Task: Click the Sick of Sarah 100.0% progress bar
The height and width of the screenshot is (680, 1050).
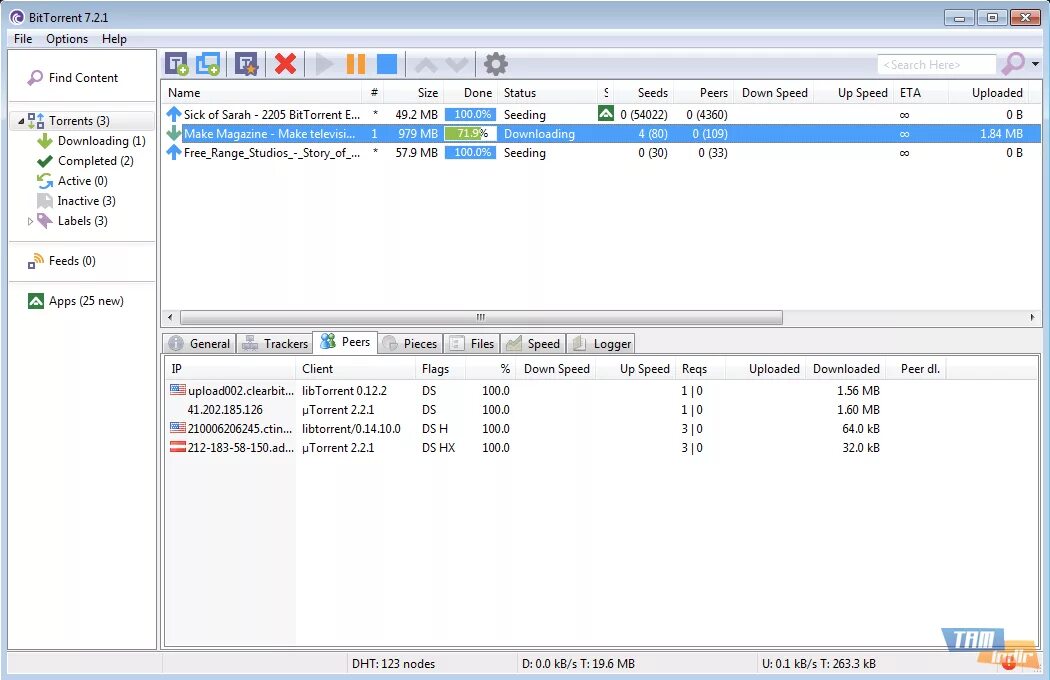Action: [x=470, y=115]
